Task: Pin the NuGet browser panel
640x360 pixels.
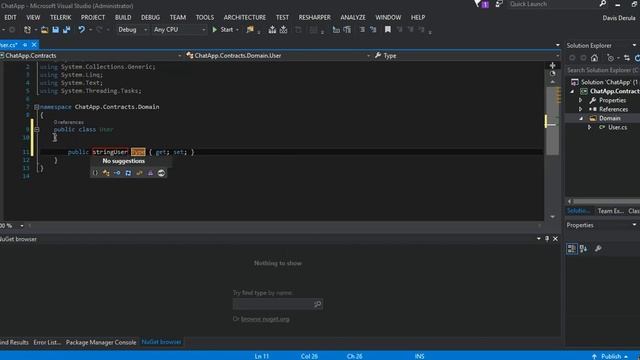Action: coord(547,239)
